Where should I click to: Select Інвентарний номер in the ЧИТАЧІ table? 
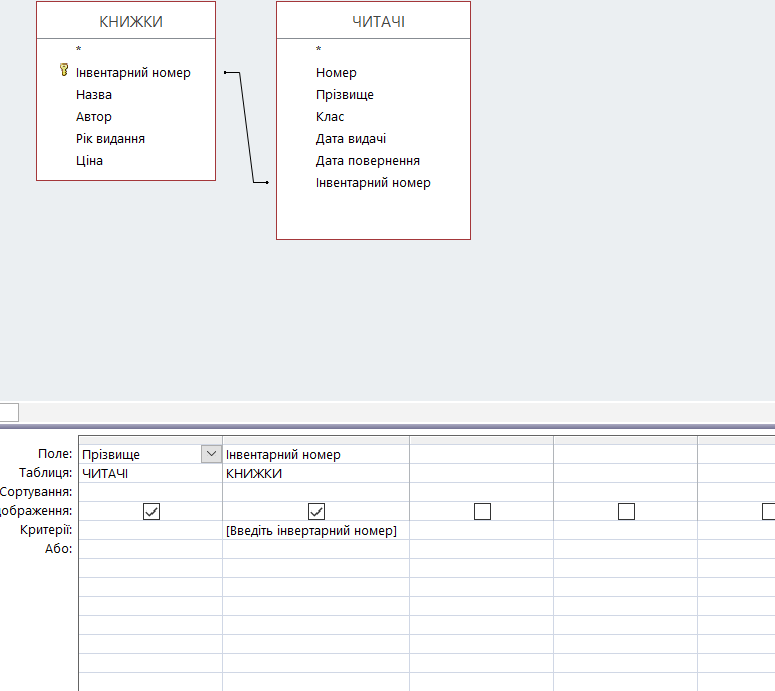point(373,183)
